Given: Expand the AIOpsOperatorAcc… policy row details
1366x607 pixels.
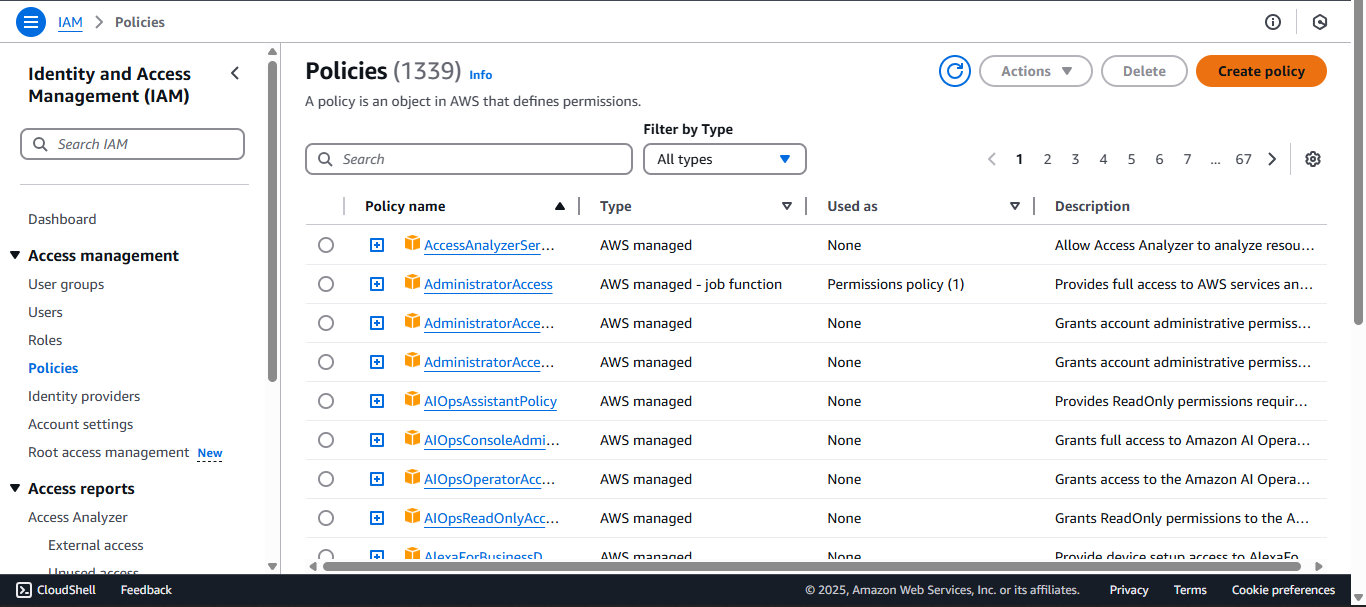Looking at the screenshot, I should [x=377, y=479].
